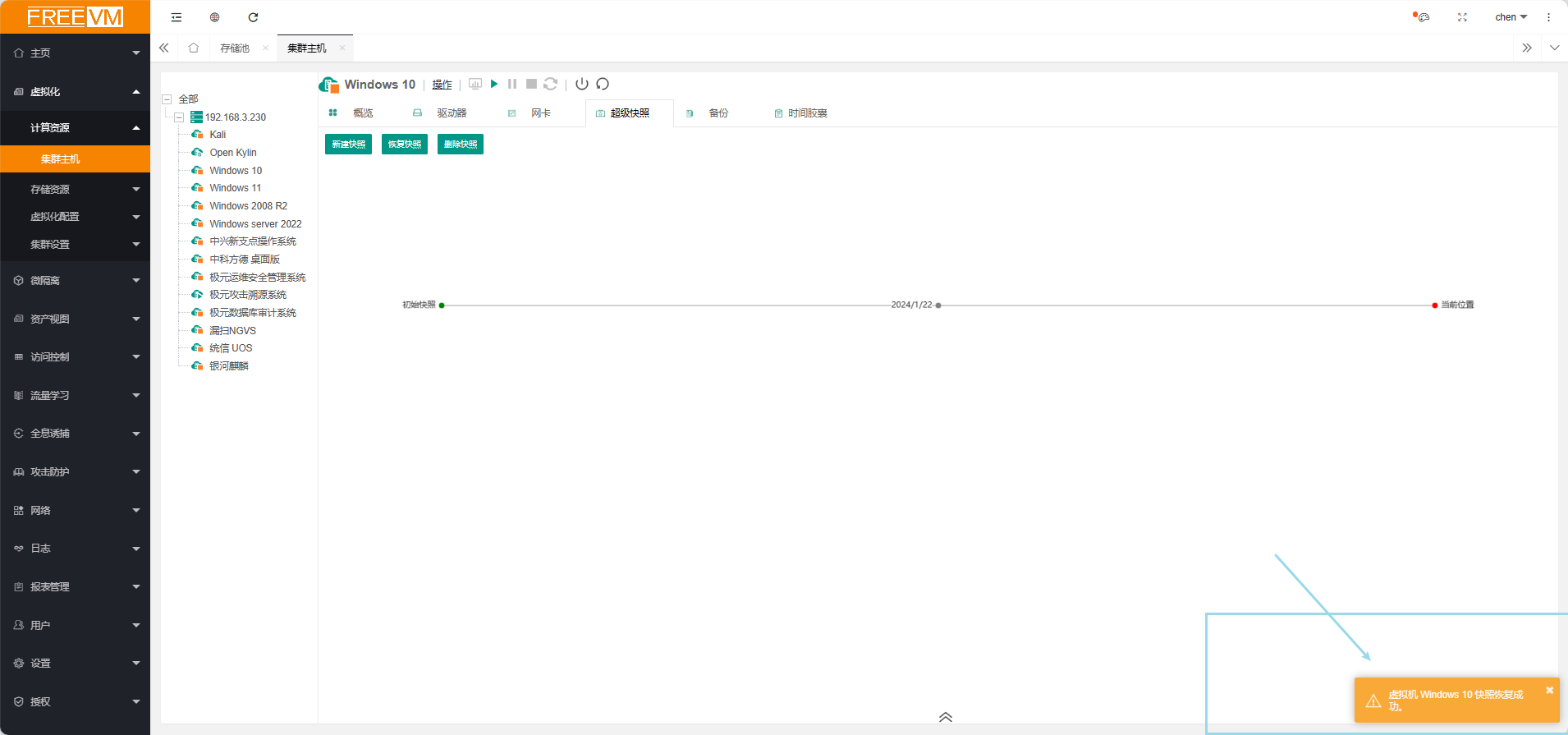Expand the 攻击防护 sidebar menu
1568x735 pixels.
pyautogui.click(x=76, y=472)
